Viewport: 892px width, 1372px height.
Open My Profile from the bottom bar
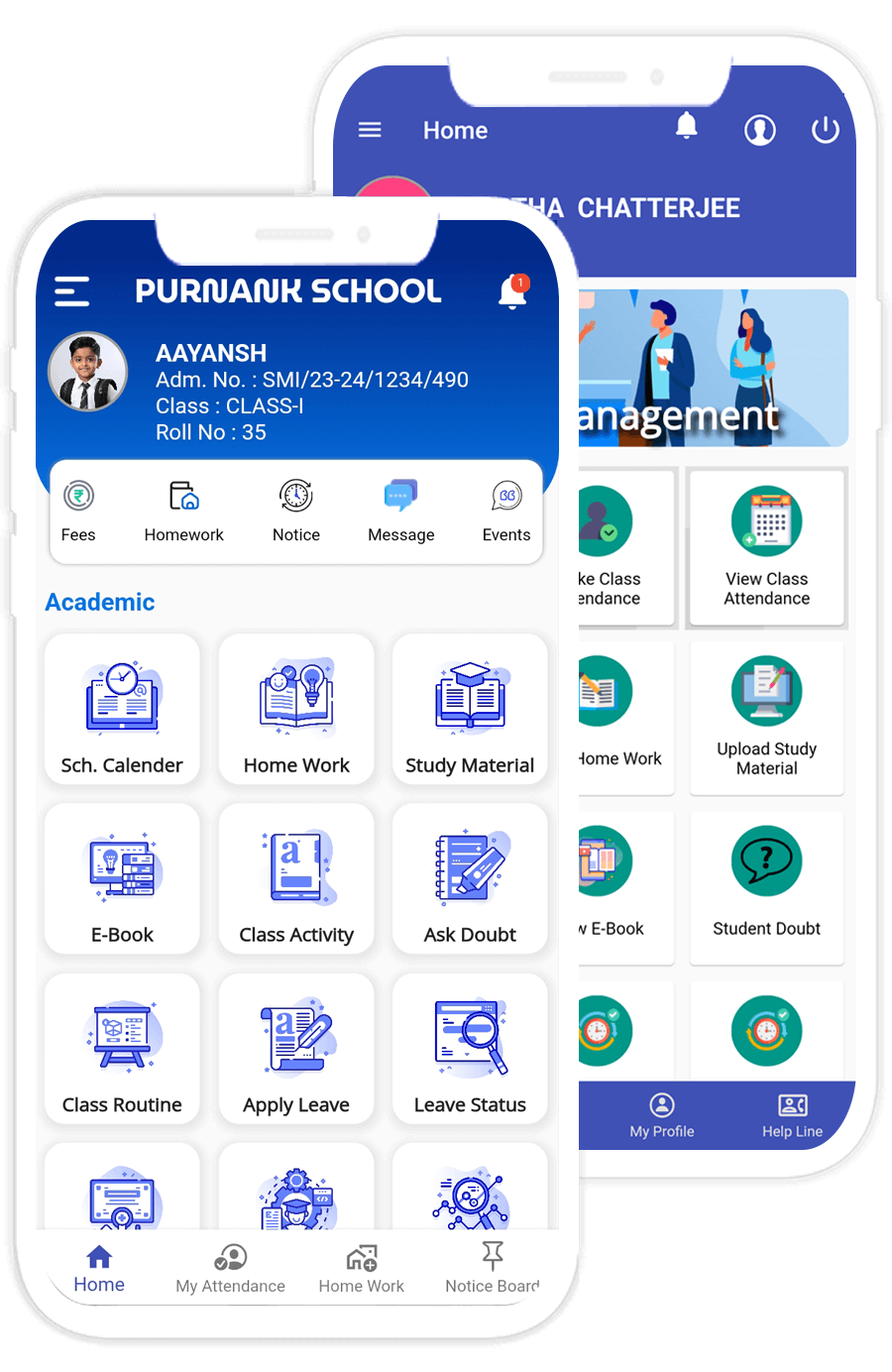pos(661,1114)
